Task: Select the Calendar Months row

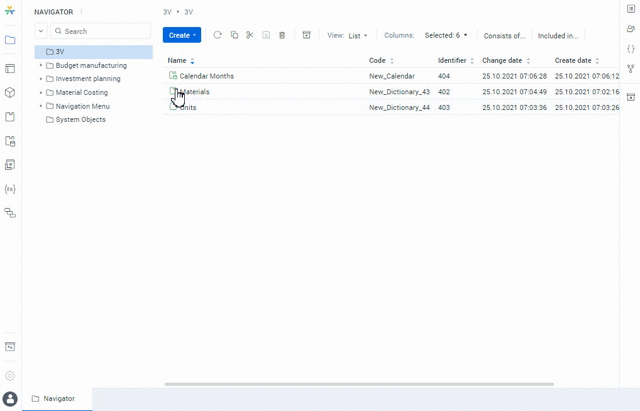Action: [391, 76]
